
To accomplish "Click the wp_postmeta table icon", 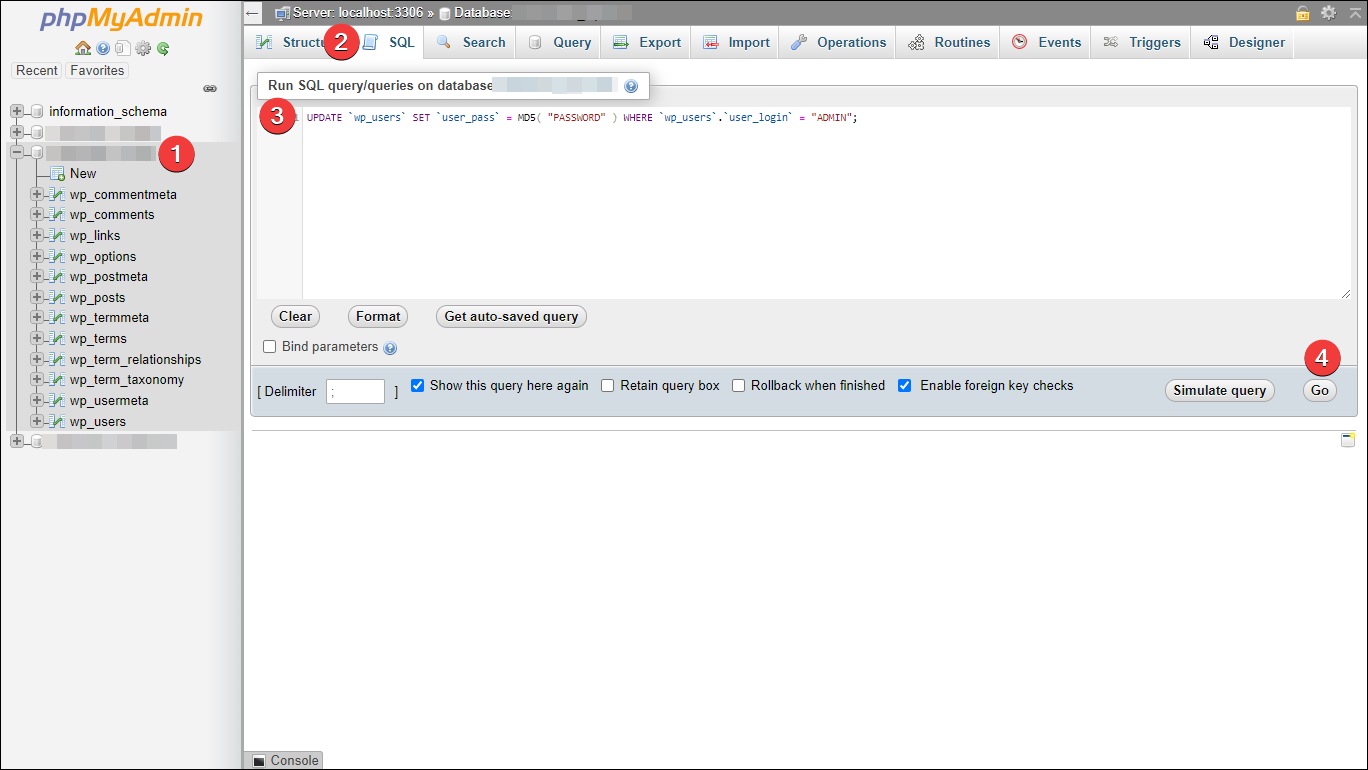I will coord(57,276).
